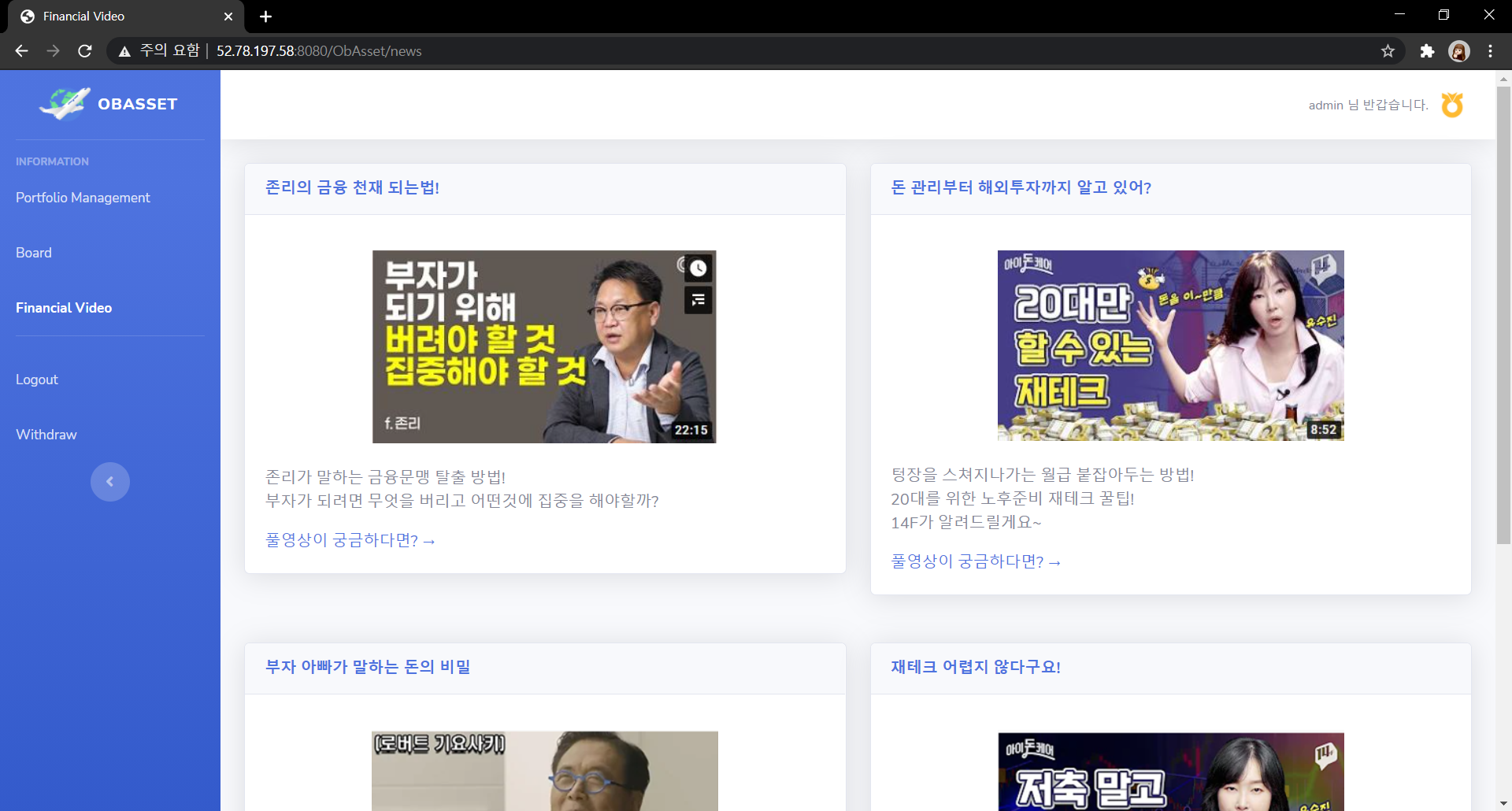Screen dimensions: 1512x811
Task: Select Board in the sidebar
Action: tap(33, 253)
